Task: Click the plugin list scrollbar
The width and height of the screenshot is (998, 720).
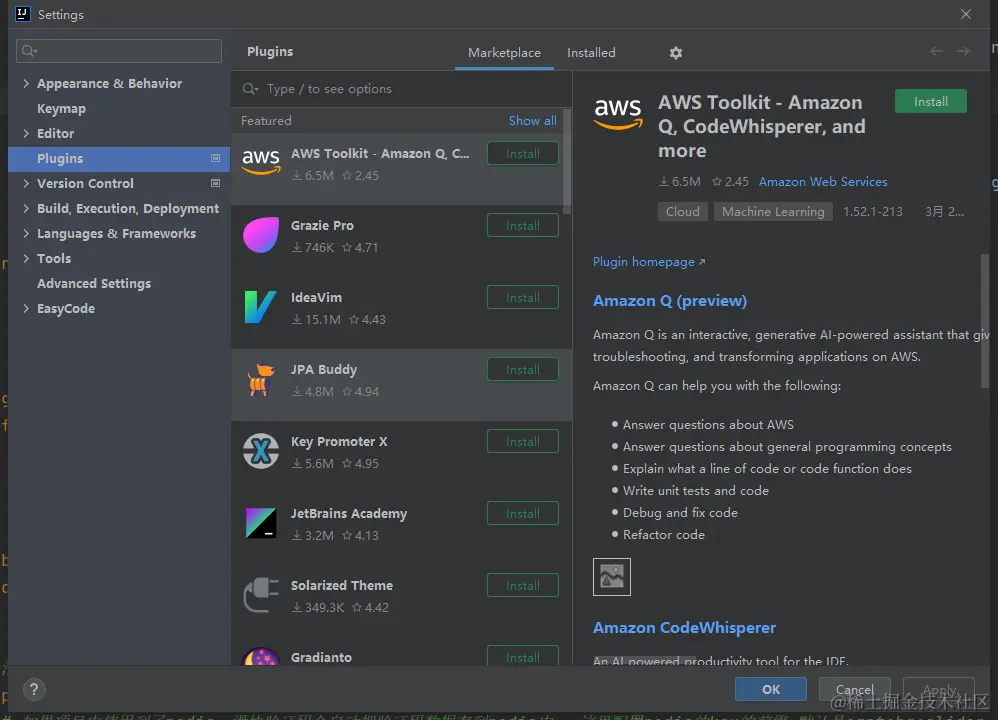Action: click(567, 162)
